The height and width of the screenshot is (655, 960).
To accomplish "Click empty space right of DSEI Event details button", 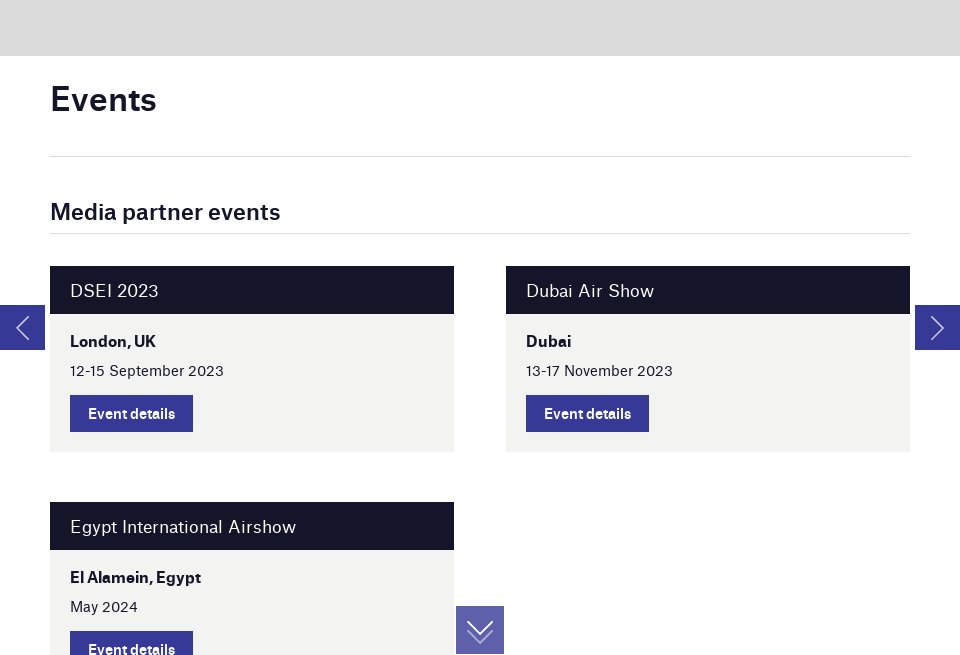I will pyautogui.click(x=320, y=413).
